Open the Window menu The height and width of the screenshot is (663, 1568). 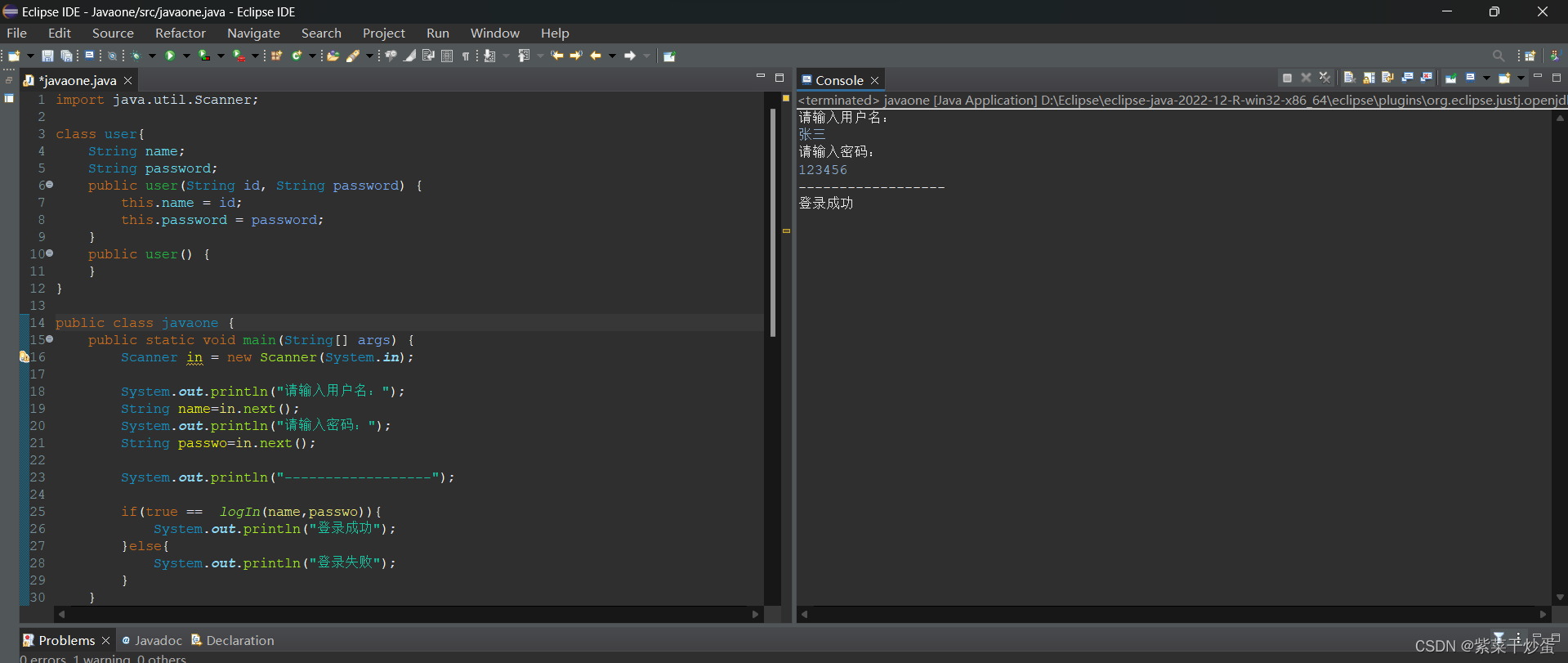pyautogui.click(x=495, y=33)
